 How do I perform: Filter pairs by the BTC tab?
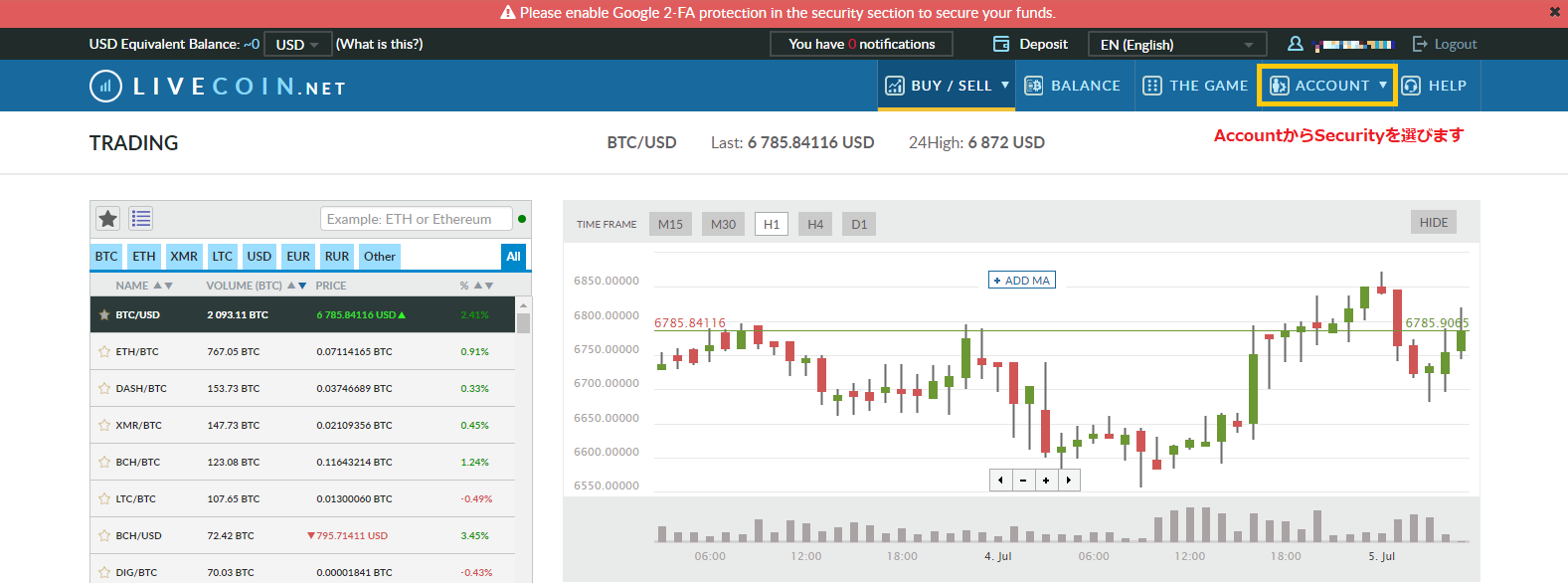pos(106,256)
